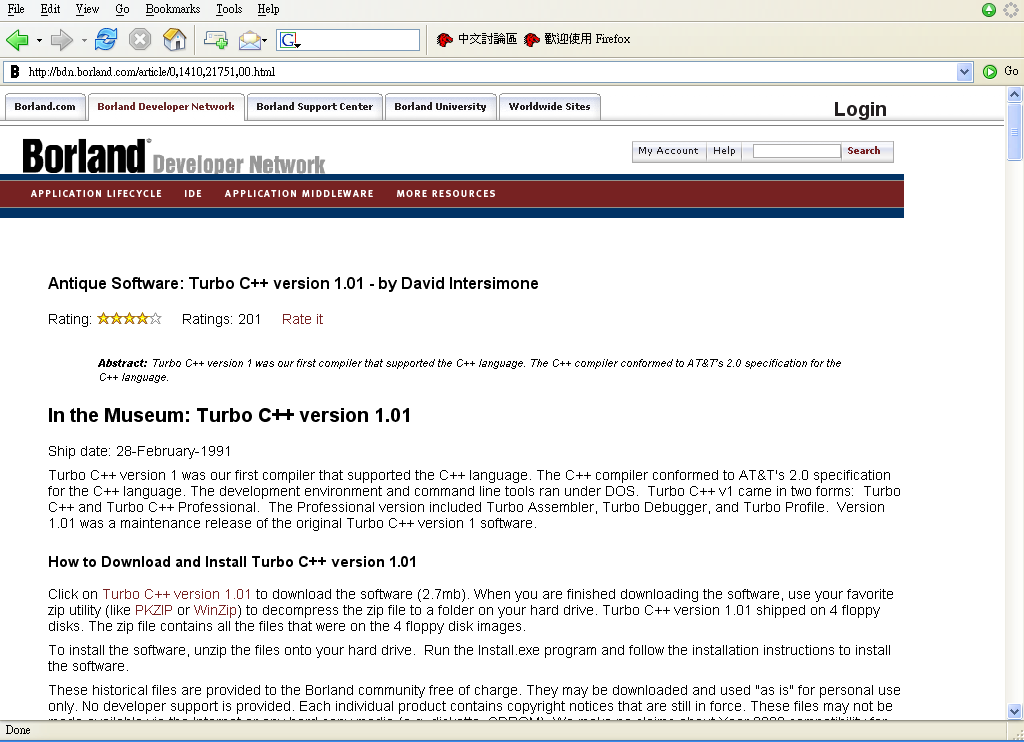Click the page favicon in the address bar
Screen dimensions: 1024x742
point(14,72)
